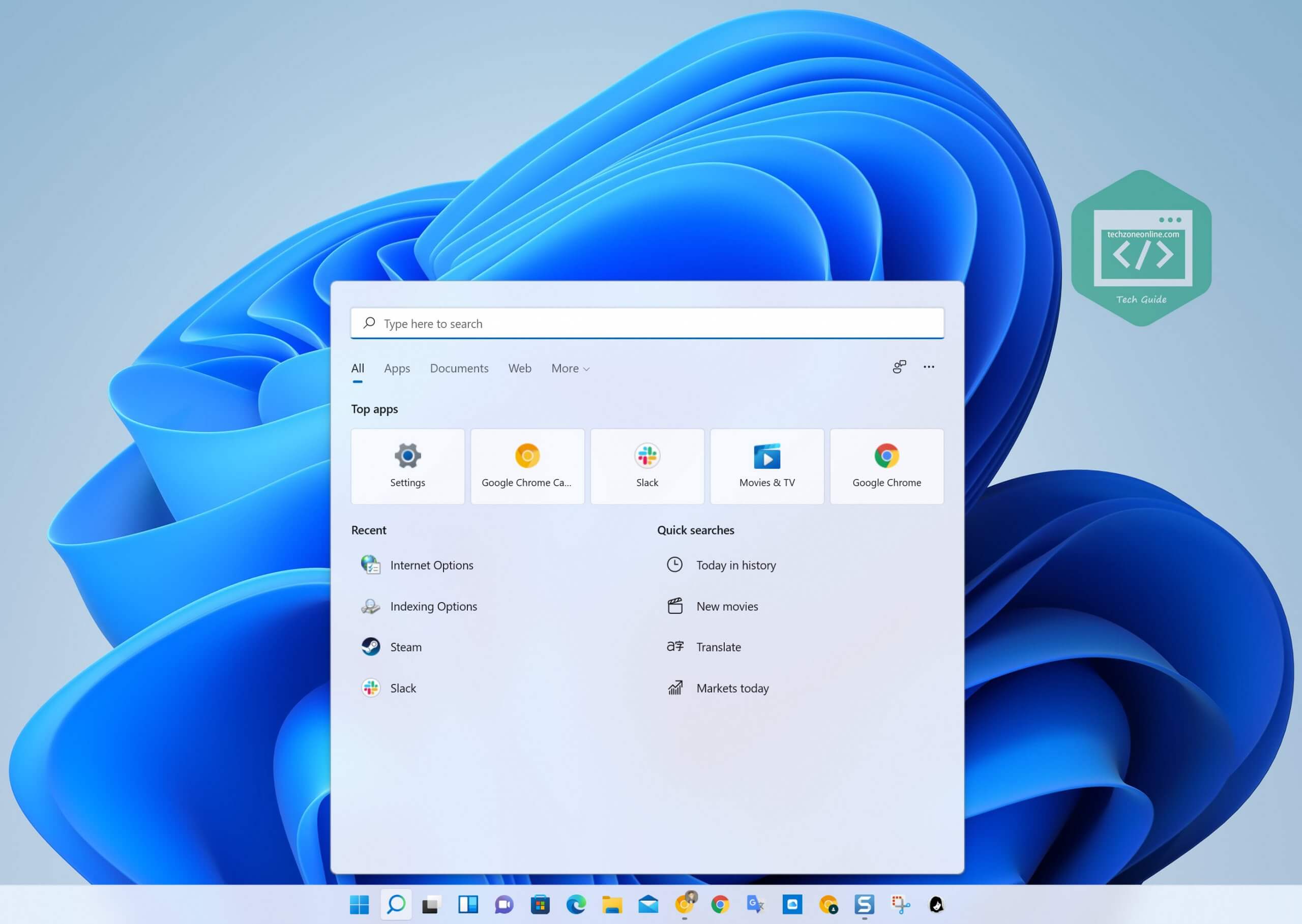1302x924 pixels.
Task: Open Internet Options from Recent list
Action: pyautogui.click(x=431, y=565)
